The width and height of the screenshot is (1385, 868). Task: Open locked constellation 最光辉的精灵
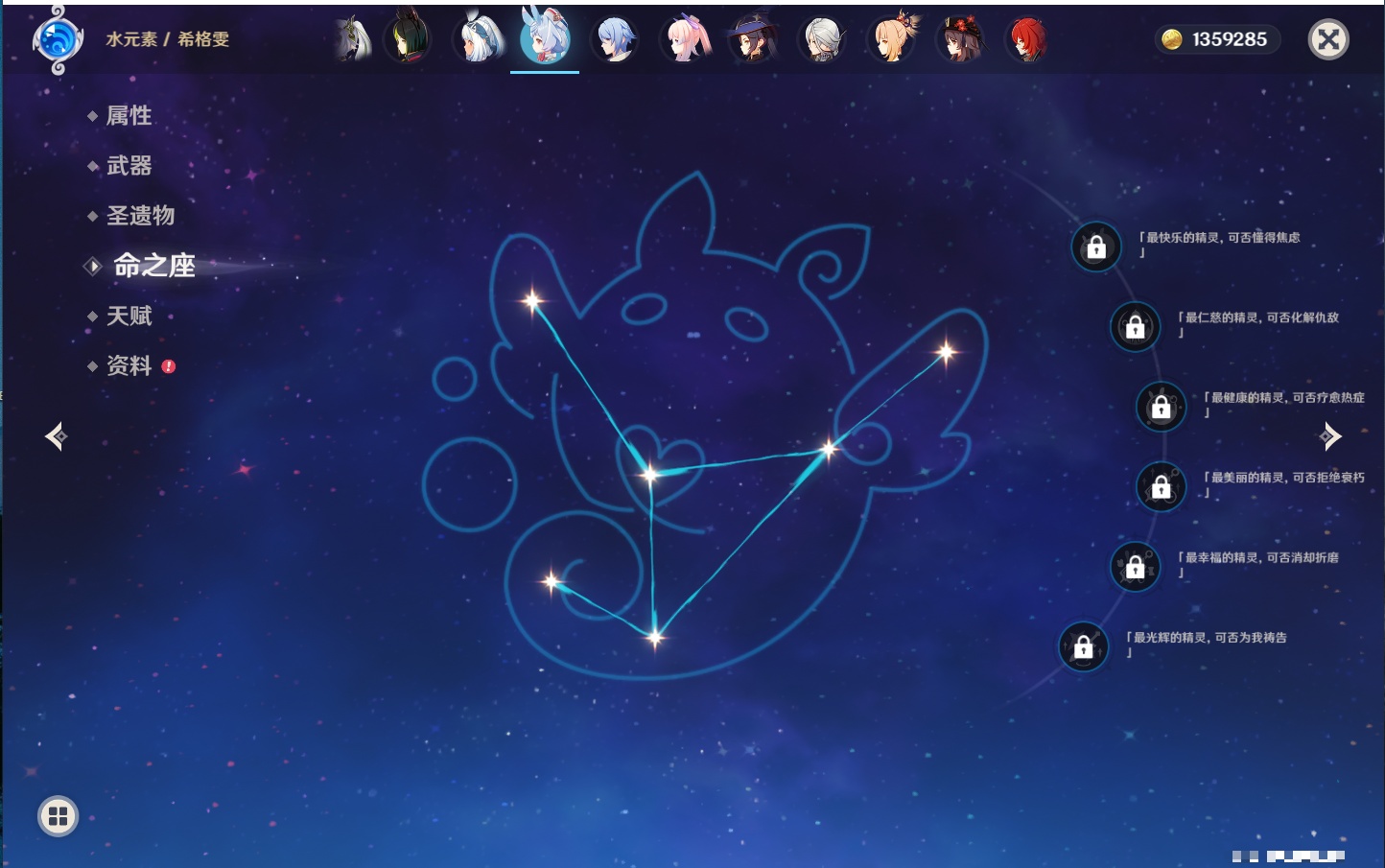[x=1084, y=646]
